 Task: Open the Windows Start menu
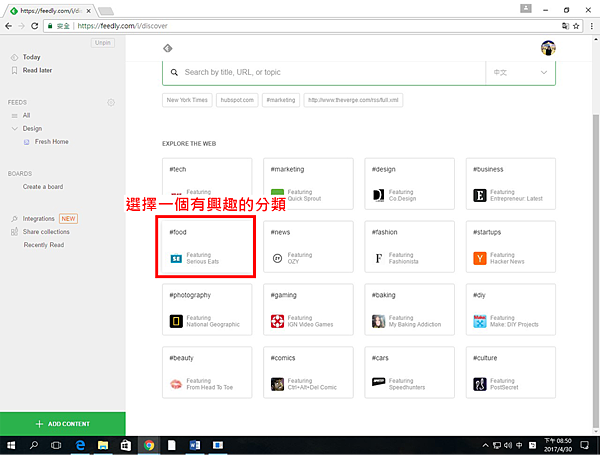(x=11, y=445)
